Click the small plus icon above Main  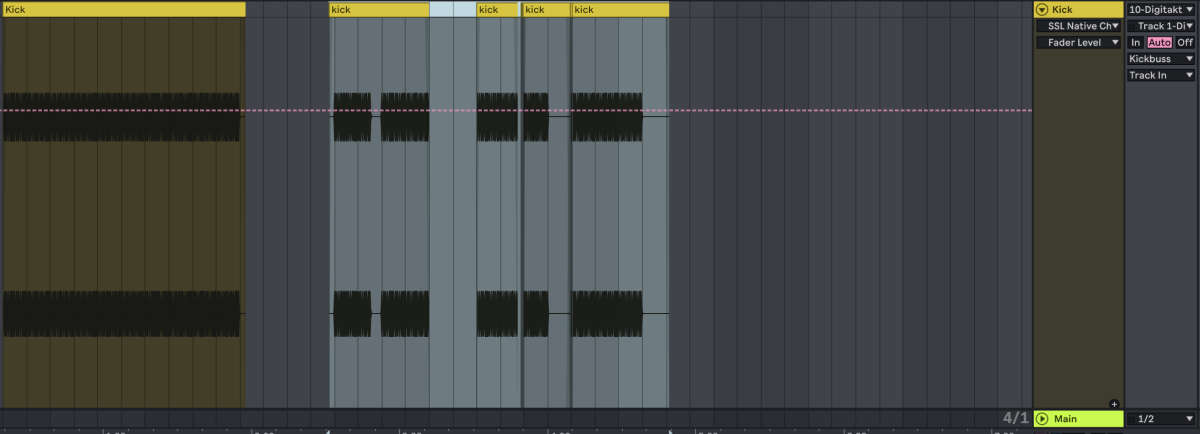[x=1114, y=404]
